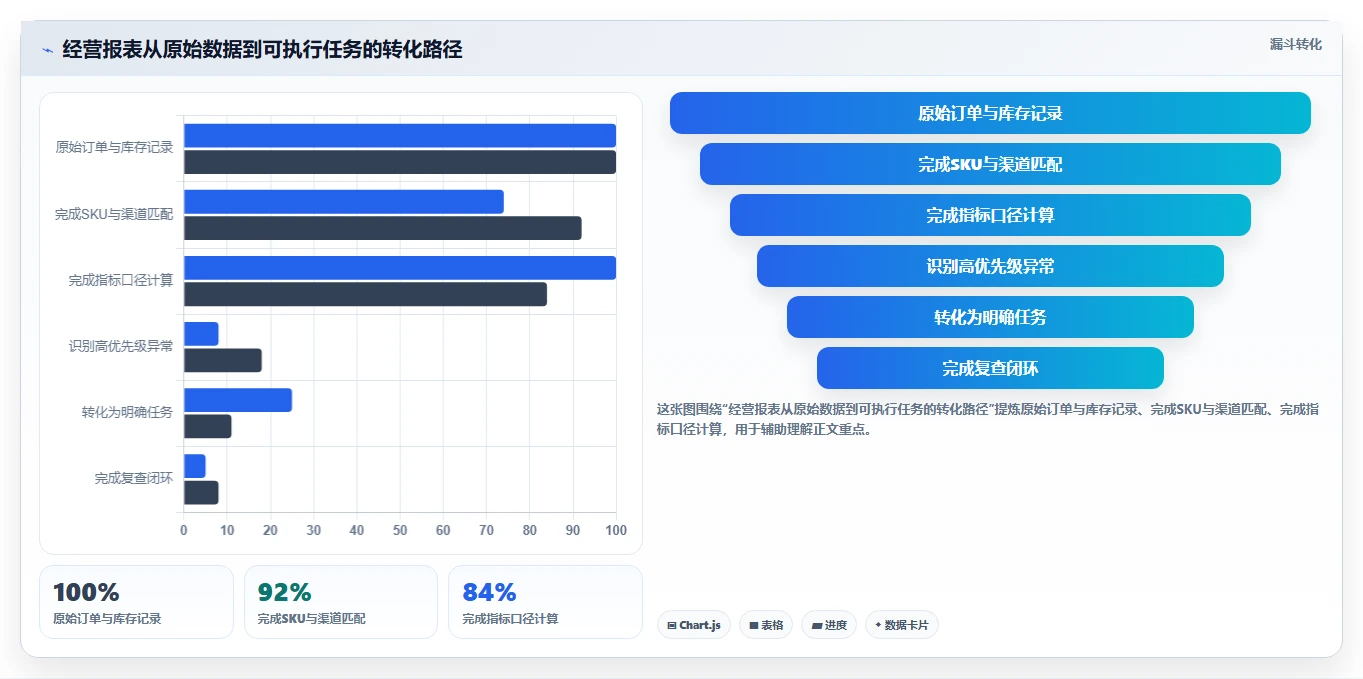Viewport: 1363px width, 679px height.
Task: Click the dark bar for 完成复查闭环
Action: (x=201, y=492)
